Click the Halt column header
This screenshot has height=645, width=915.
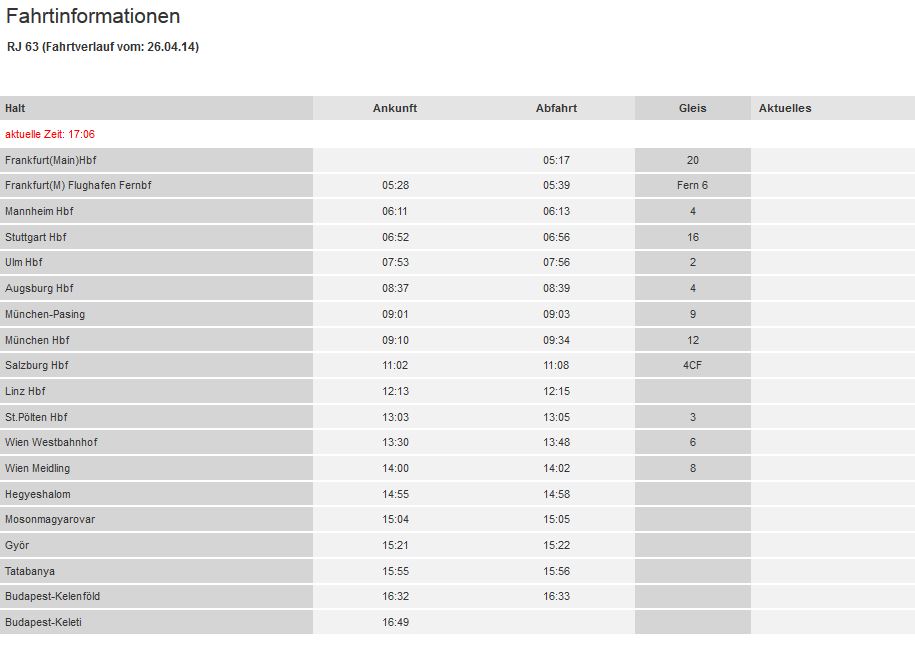click(x=15, y=108)
